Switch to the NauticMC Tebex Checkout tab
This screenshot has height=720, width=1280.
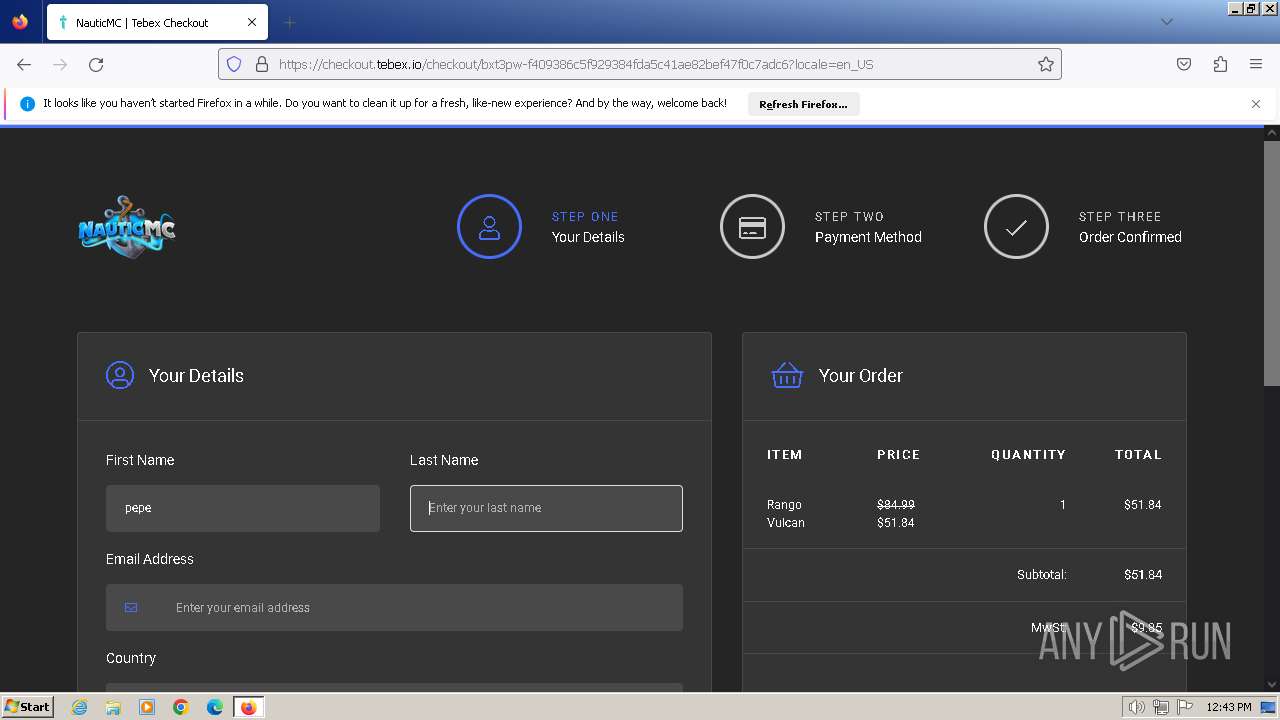(157, 22)
